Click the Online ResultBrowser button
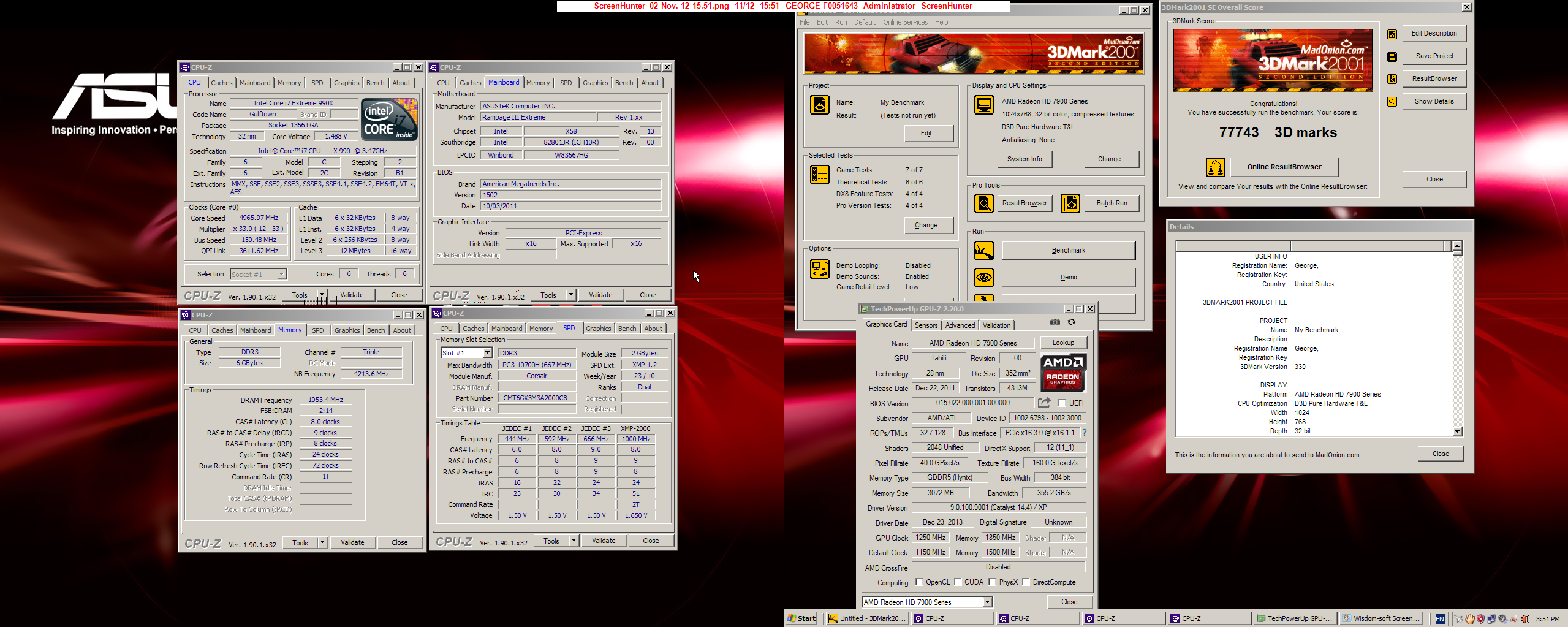Viewport: 1568px width, 627px height. click(1284, 167)
